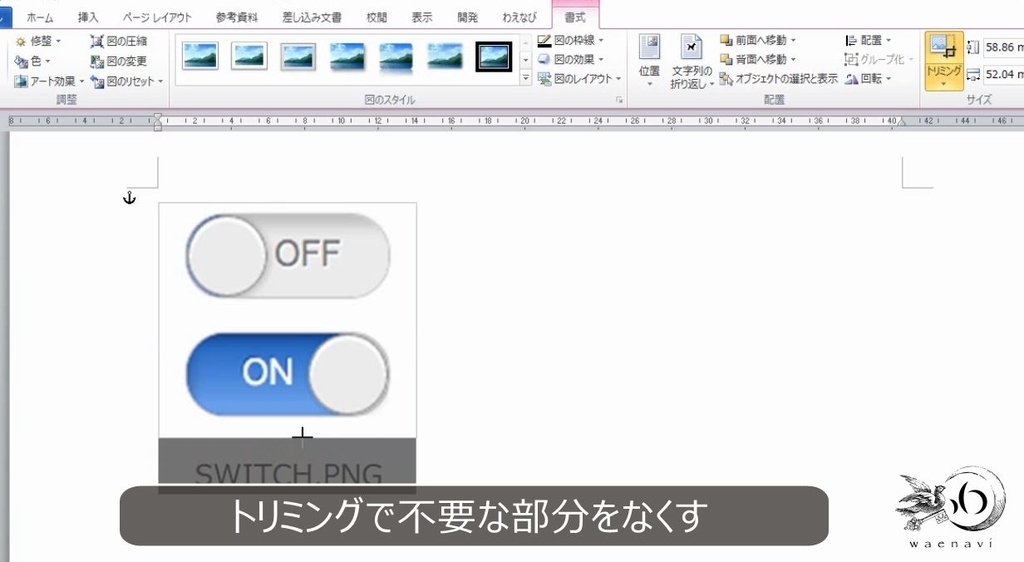Switch to the わえなび tab
1024x562 pixels.
(519, 18)
